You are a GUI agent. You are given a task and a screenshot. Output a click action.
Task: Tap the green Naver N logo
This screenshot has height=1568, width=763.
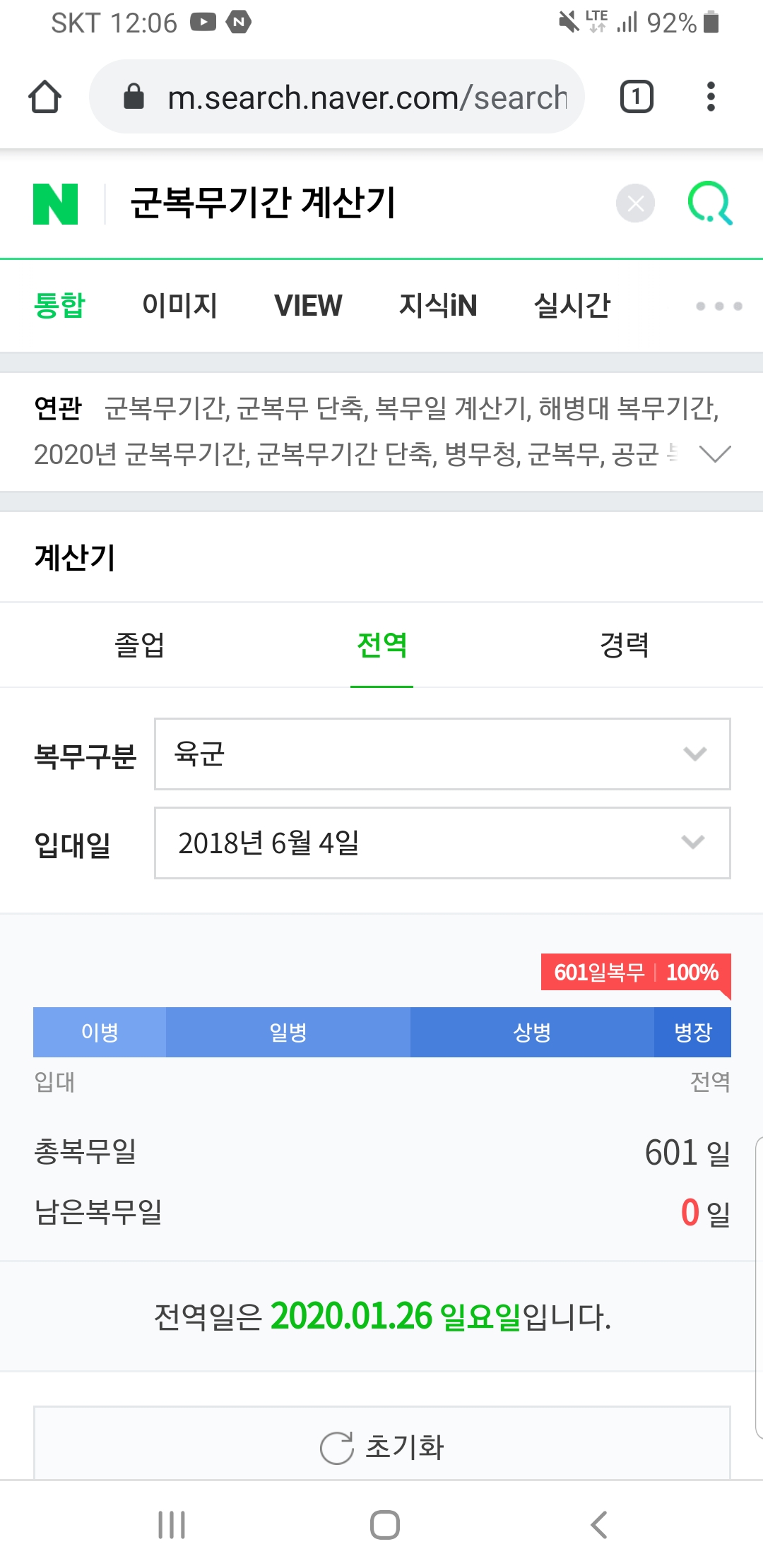pyautogui.click(x=56, y=204)
